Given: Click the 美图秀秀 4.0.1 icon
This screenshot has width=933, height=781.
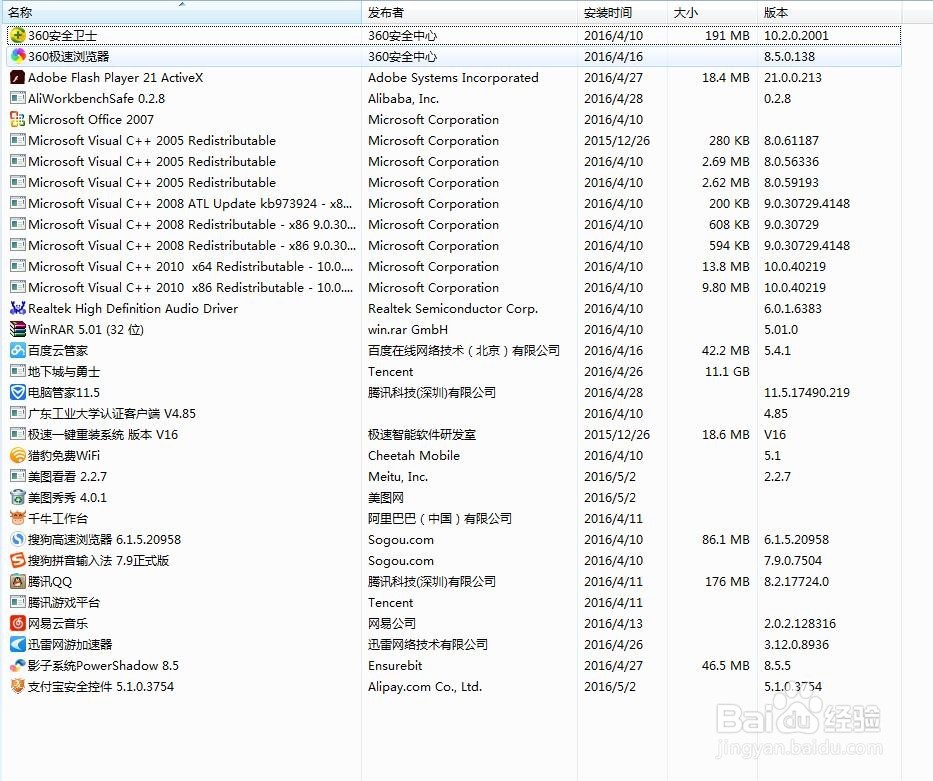Looking at the screenshot, I should tap(18, 497).
